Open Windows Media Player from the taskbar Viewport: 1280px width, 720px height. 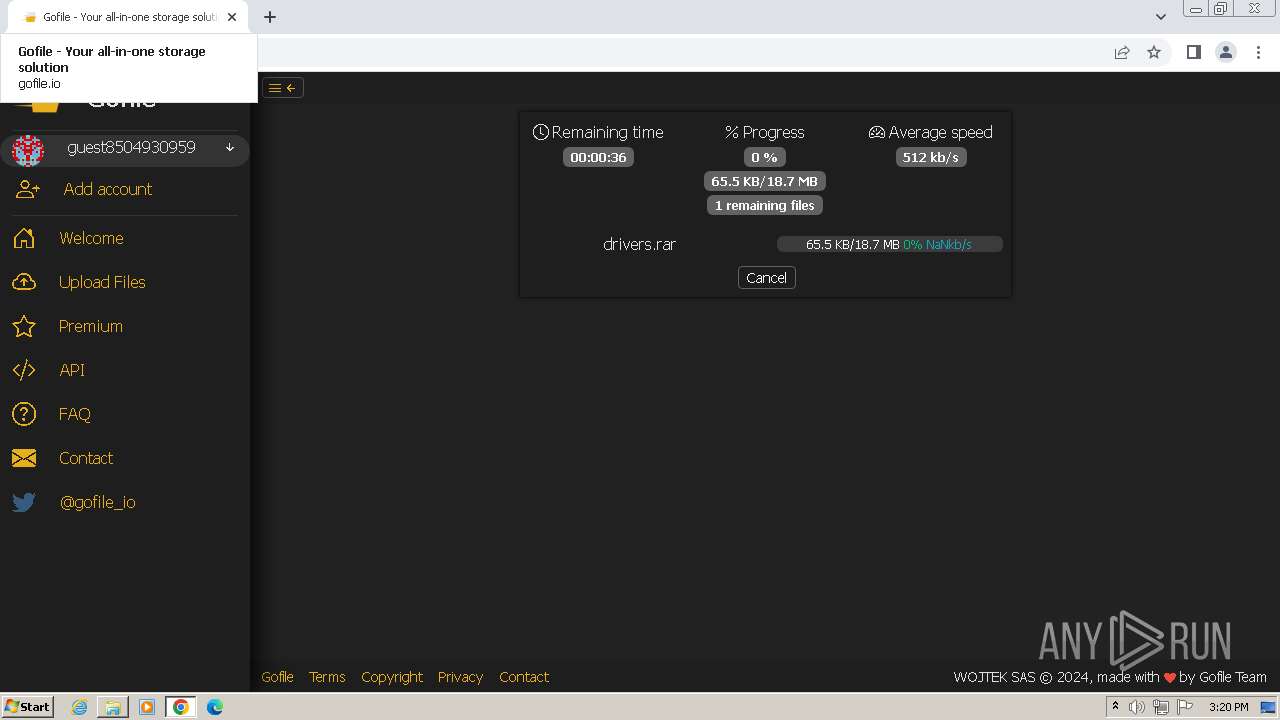click(147, 707)
